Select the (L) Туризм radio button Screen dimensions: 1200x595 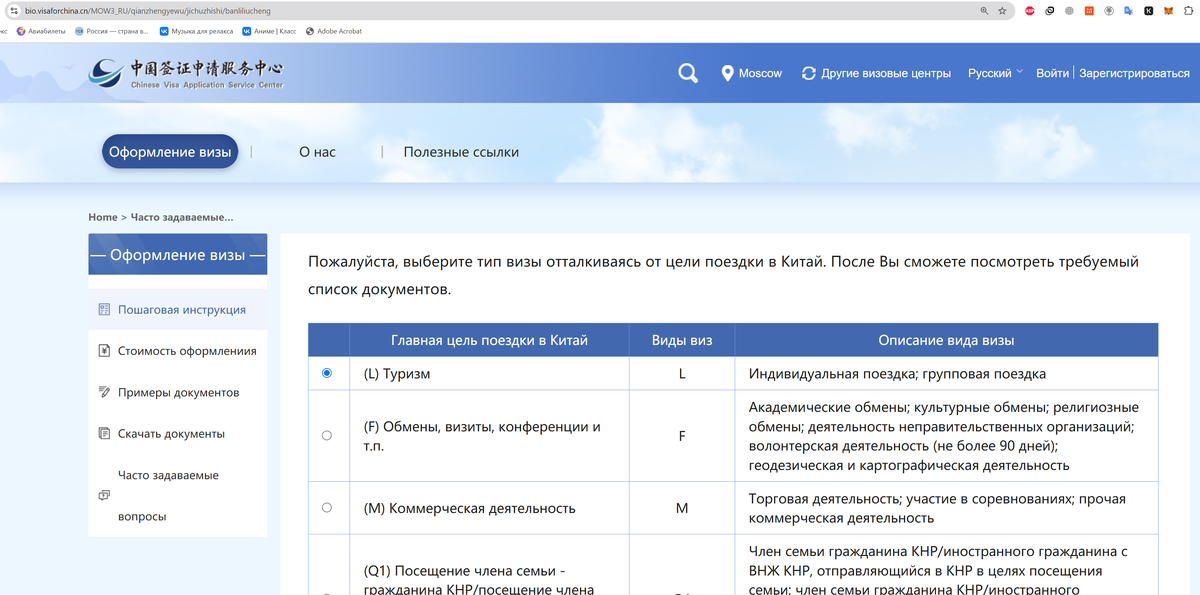click(327, 373)
